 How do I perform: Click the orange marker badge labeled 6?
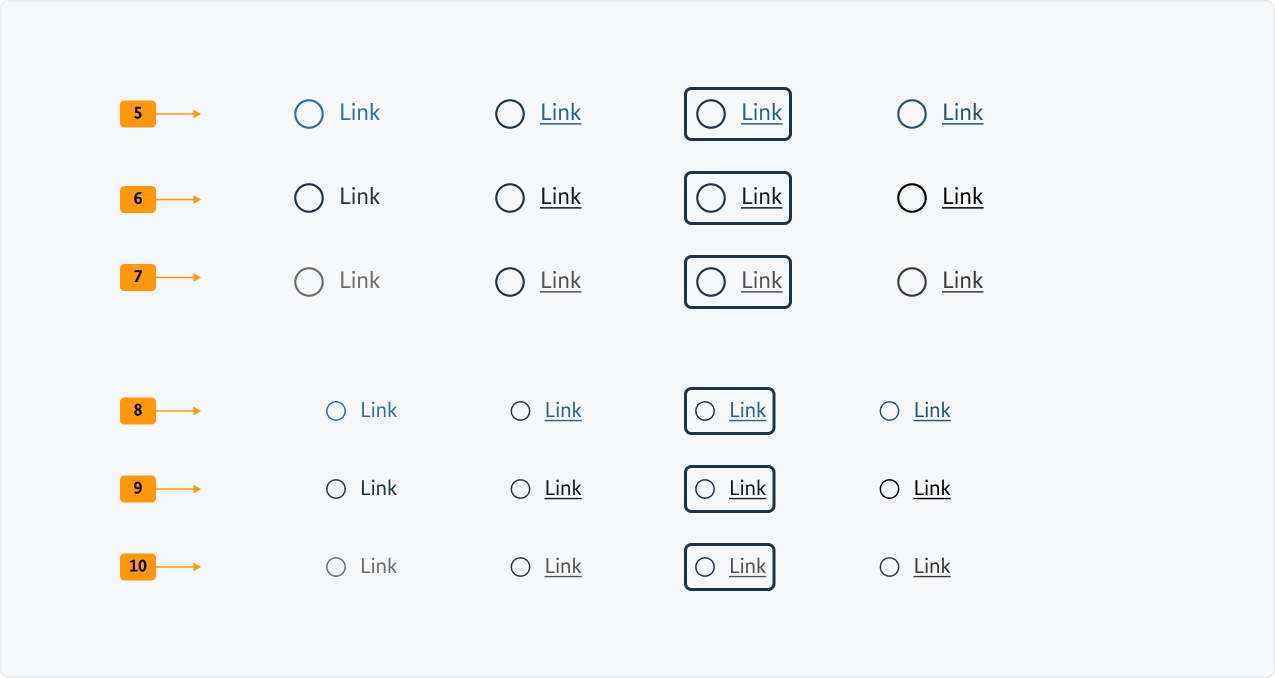coord(137,198)
